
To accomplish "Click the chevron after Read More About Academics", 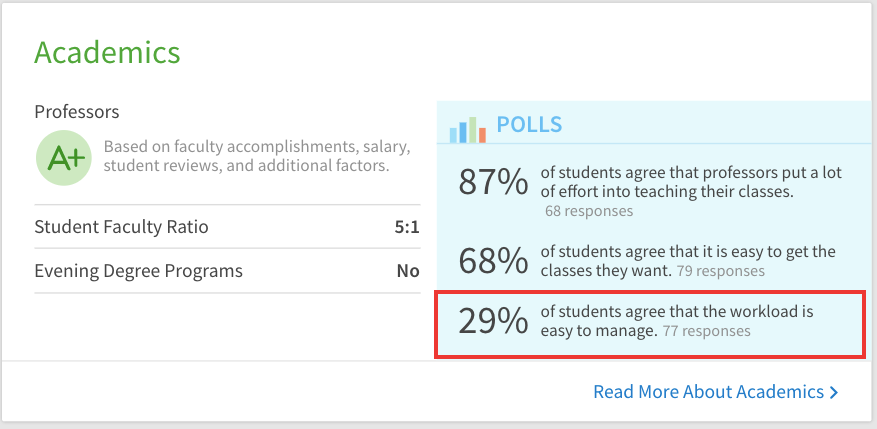I will (834, 392).
